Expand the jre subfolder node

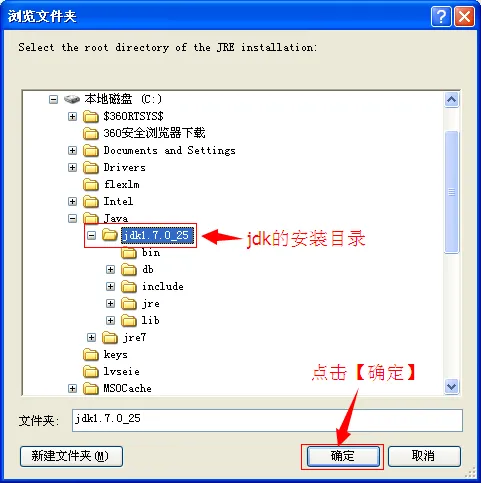[110, 303]
